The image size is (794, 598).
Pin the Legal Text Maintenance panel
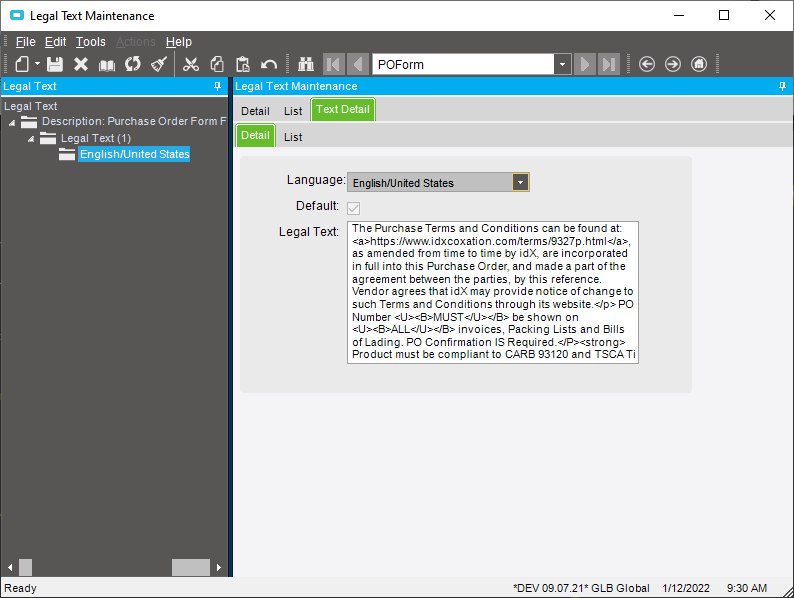click(x=782, y=86)
